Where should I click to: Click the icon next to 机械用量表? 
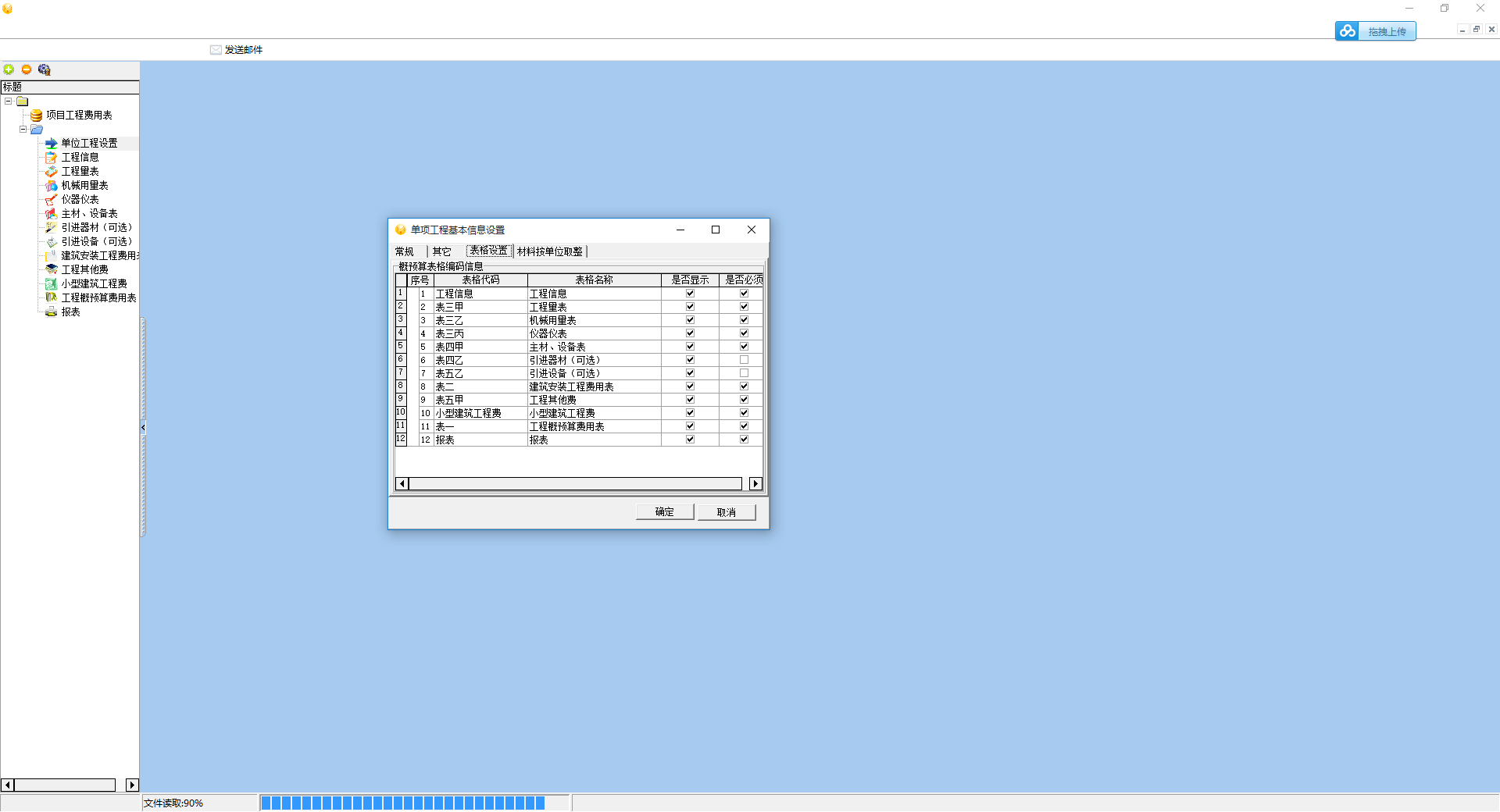[x=52, y=186]
